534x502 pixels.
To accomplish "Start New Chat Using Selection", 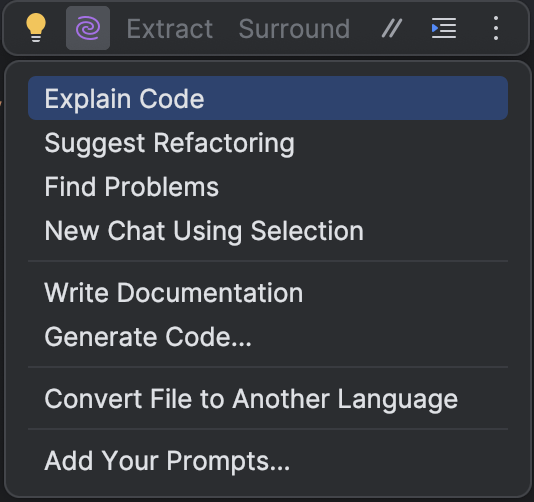I will [268, 231].
